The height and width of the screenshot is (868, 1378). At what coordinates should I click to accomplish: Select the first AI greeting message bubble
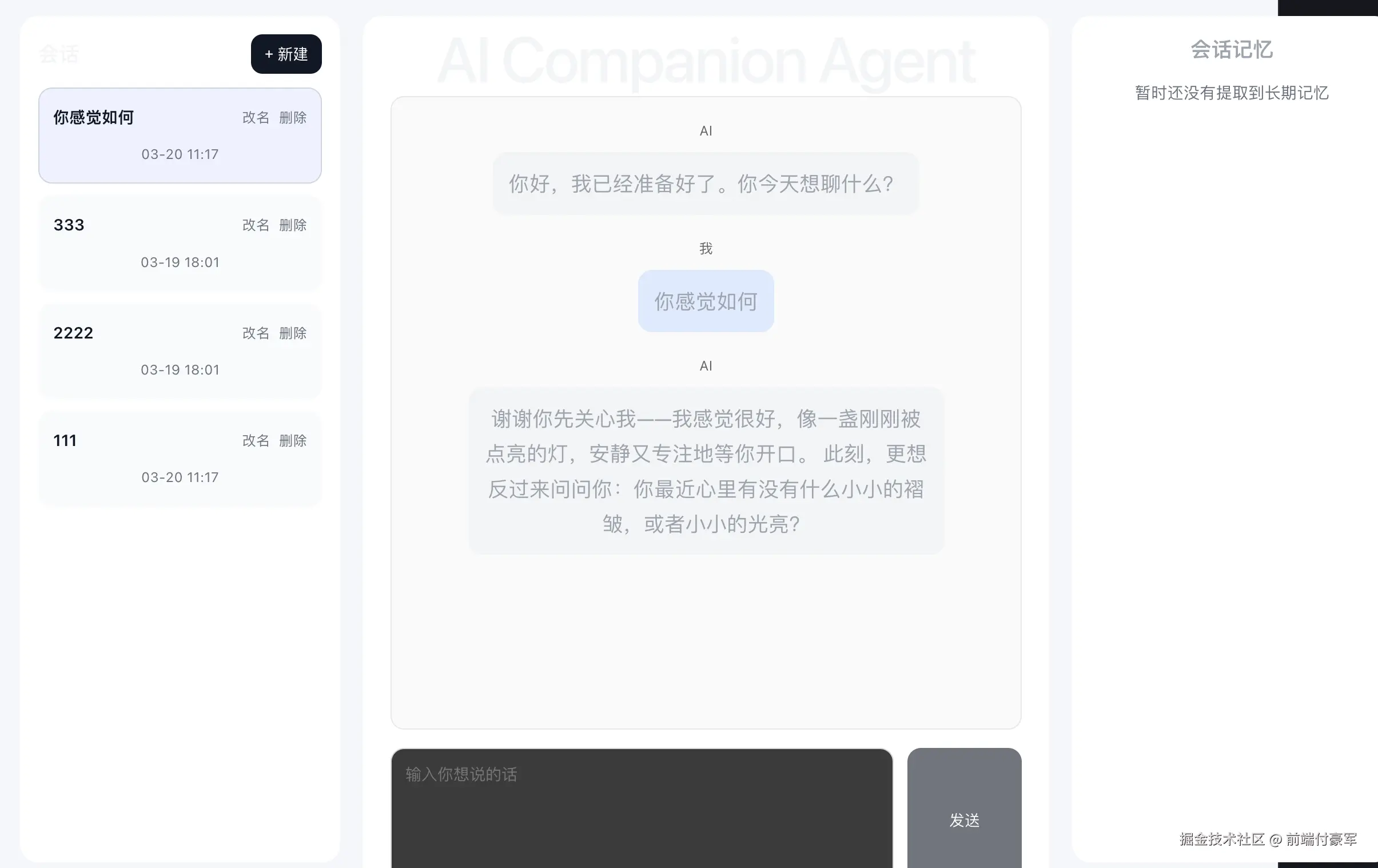click(705, 184)
